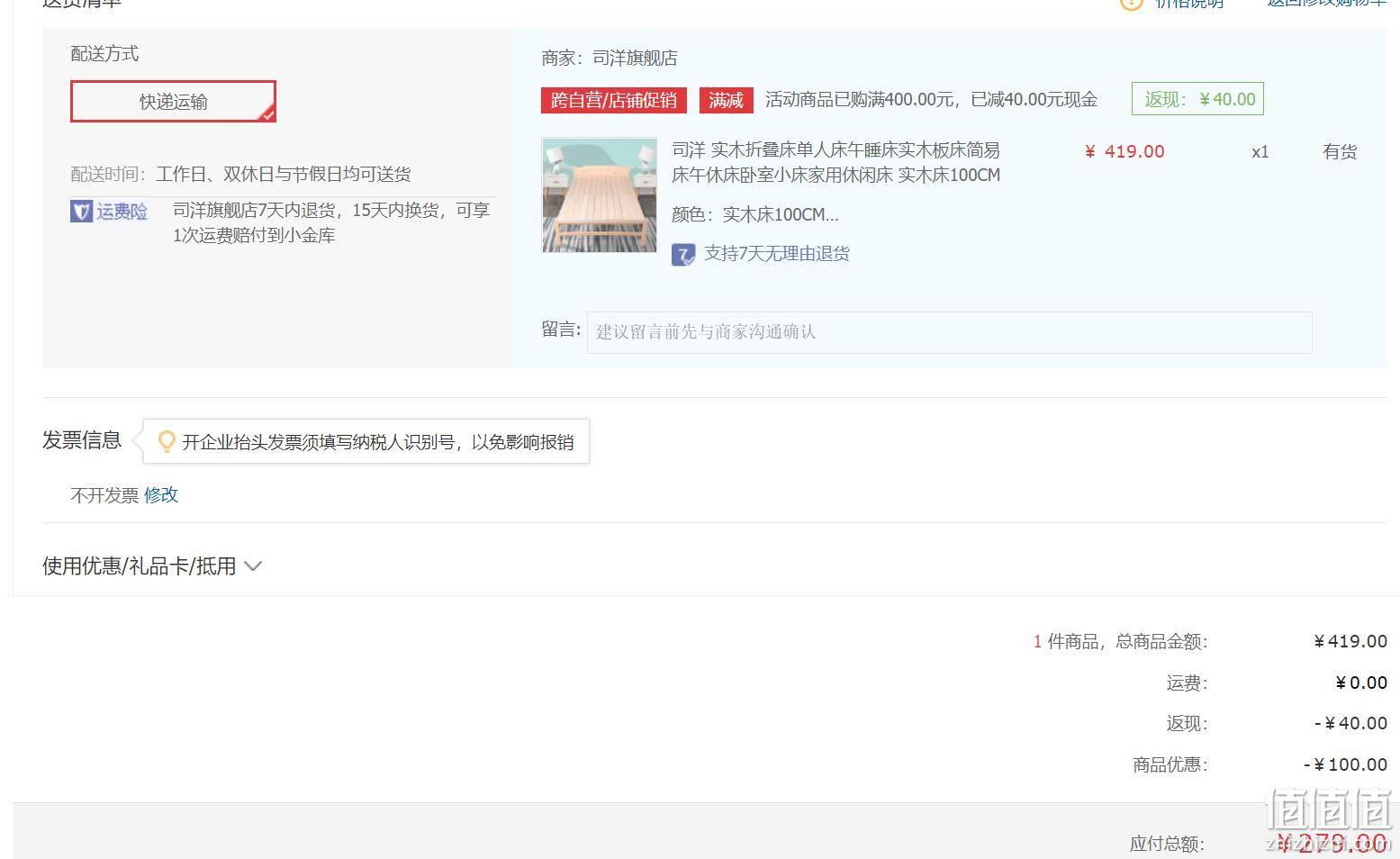1400x859 pixels.
Task: Click the 运费险 shield icon
Action: coord(81,212)
